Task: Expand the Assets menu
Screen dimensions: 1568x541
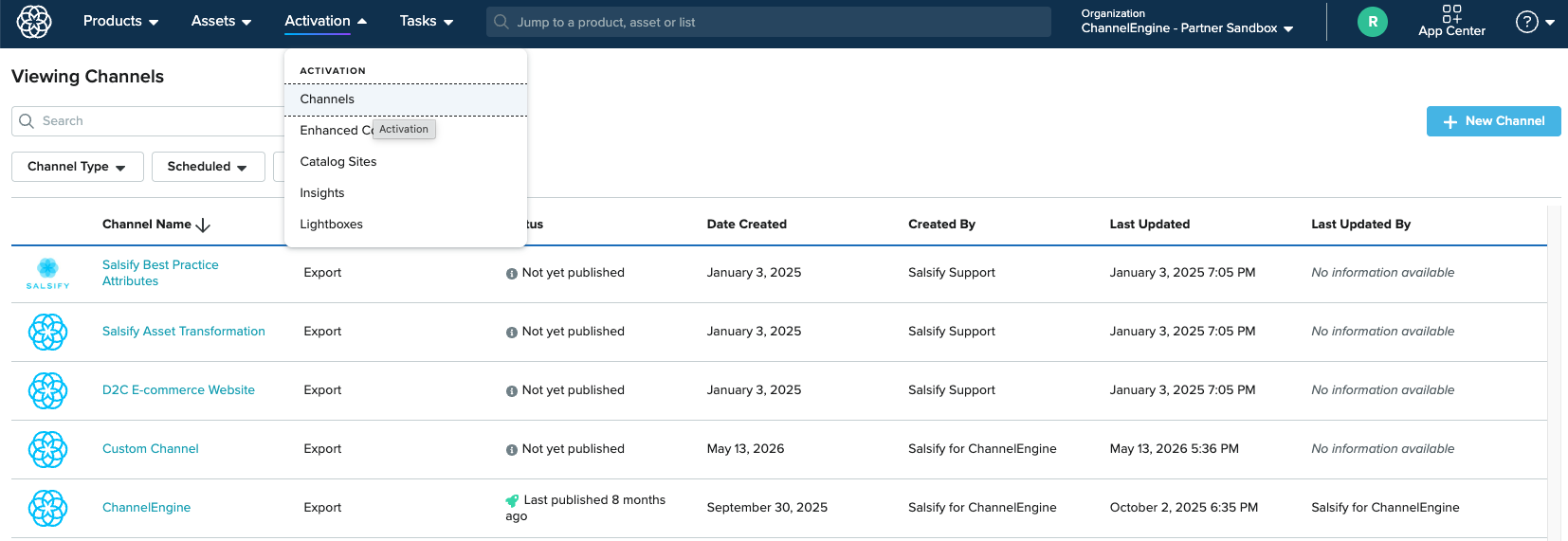Action: (221, 21)
